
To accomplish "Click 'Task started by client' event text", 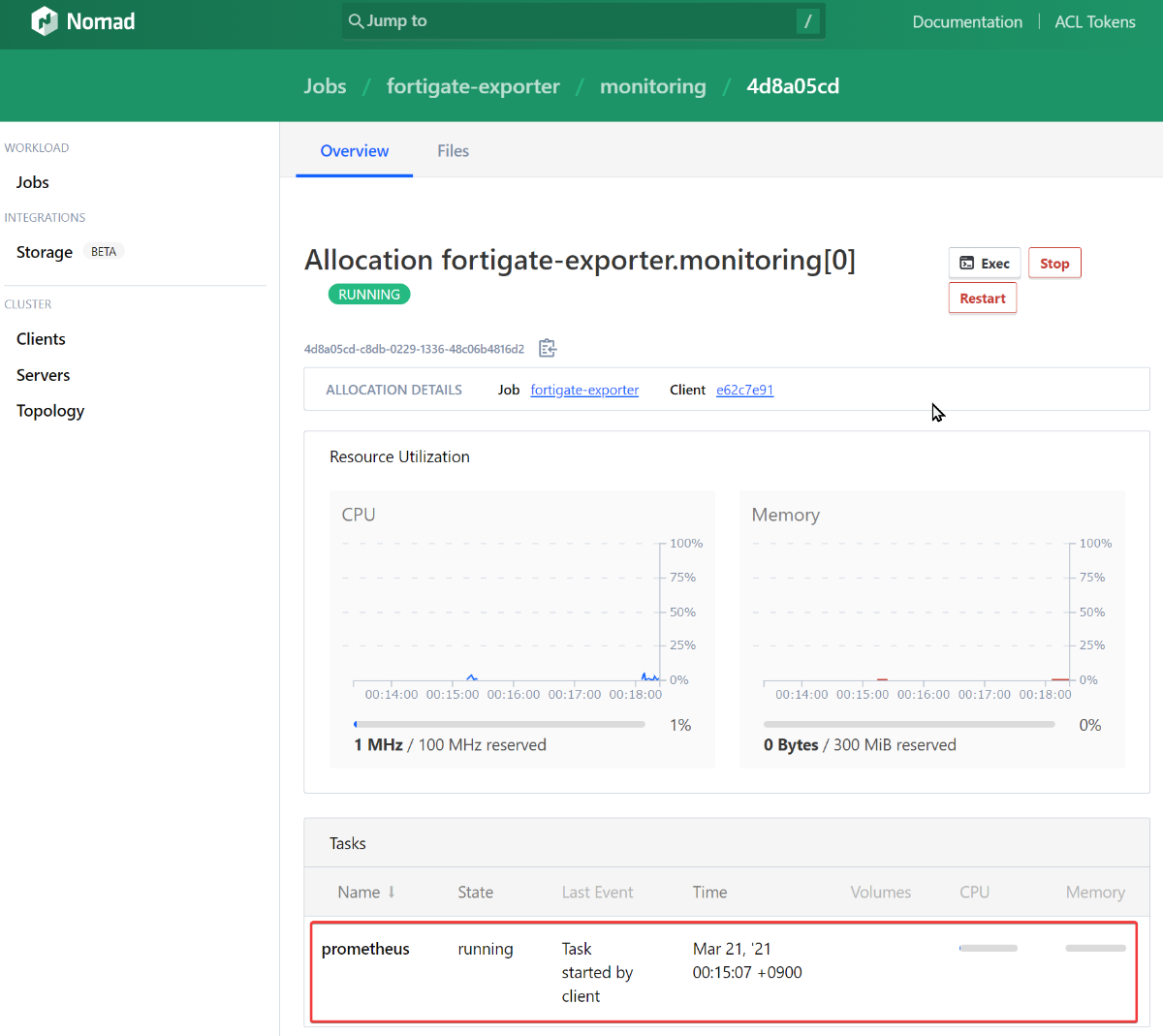I will pyautogui.click(x=597, y=972).
